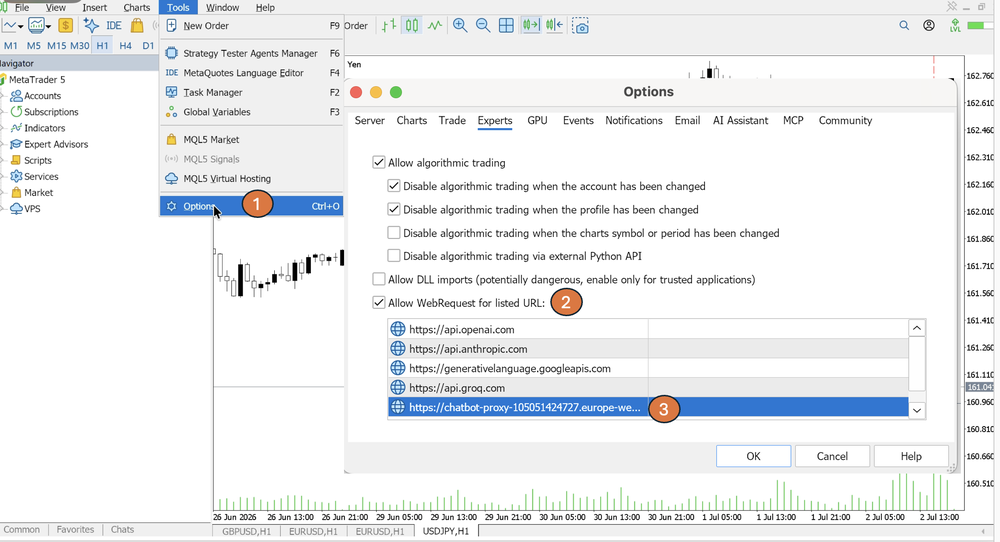Select Indicators in Navigator
The width and height of the screenshot is (1000, 542).
45,128
